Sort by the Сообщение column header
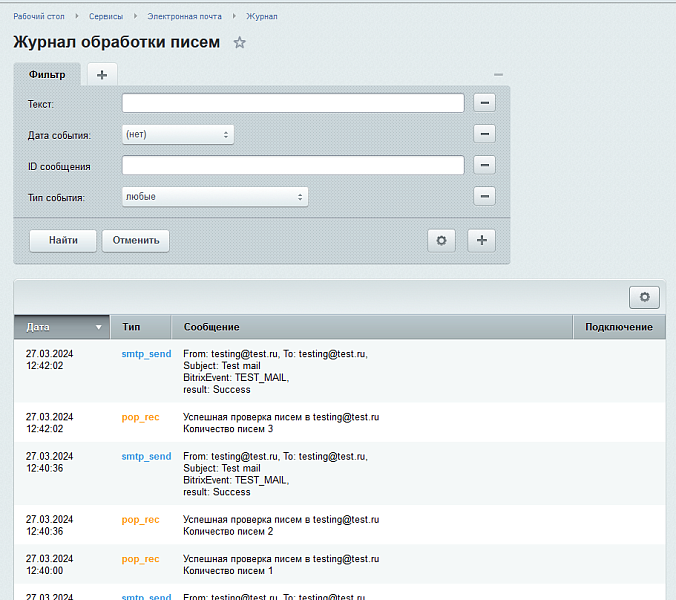 click(211, 327)
